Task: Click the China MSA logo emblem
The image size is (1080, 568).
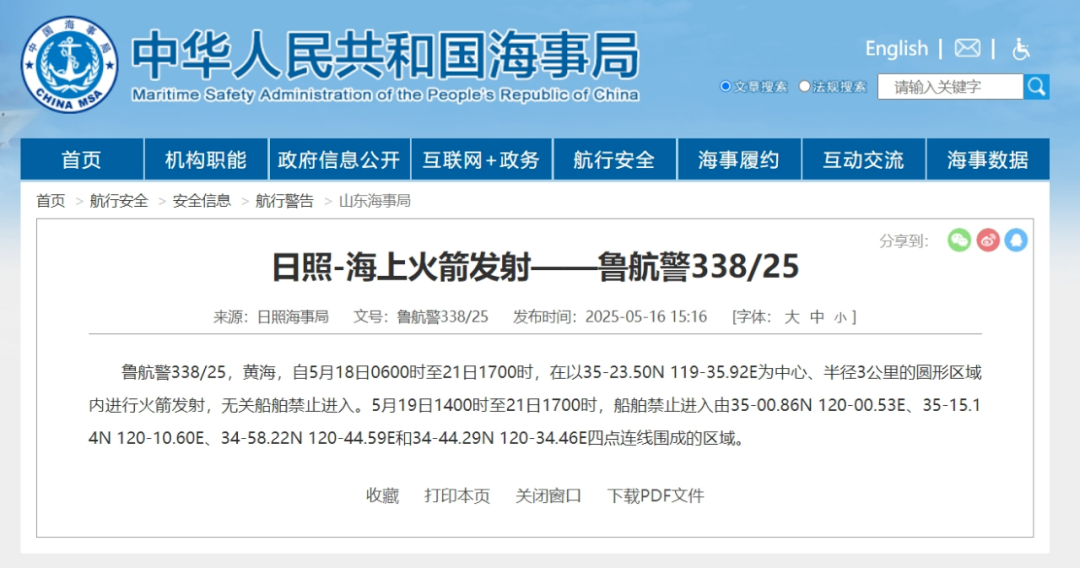Action: pos(69,65)
